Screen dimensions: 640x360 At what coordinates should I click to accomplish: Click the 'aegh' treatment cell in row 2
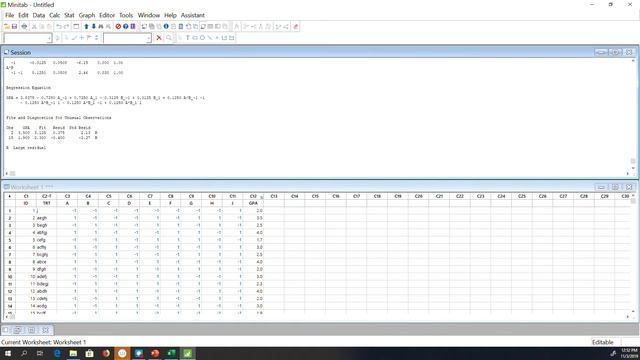[47, 218]
